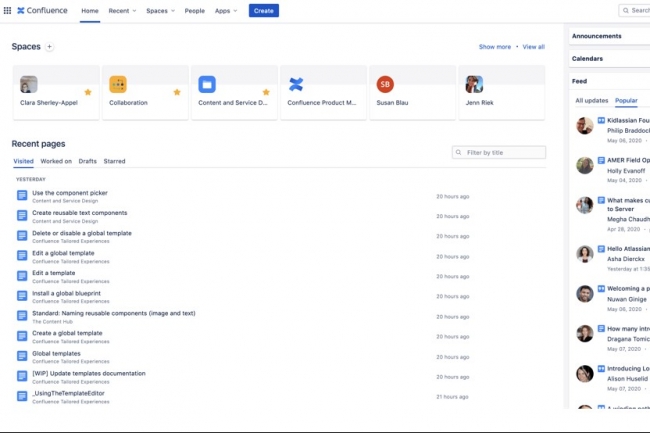Click page icon beside How many intro feed post
650x433 pixels.
click(x=601, y=329)
